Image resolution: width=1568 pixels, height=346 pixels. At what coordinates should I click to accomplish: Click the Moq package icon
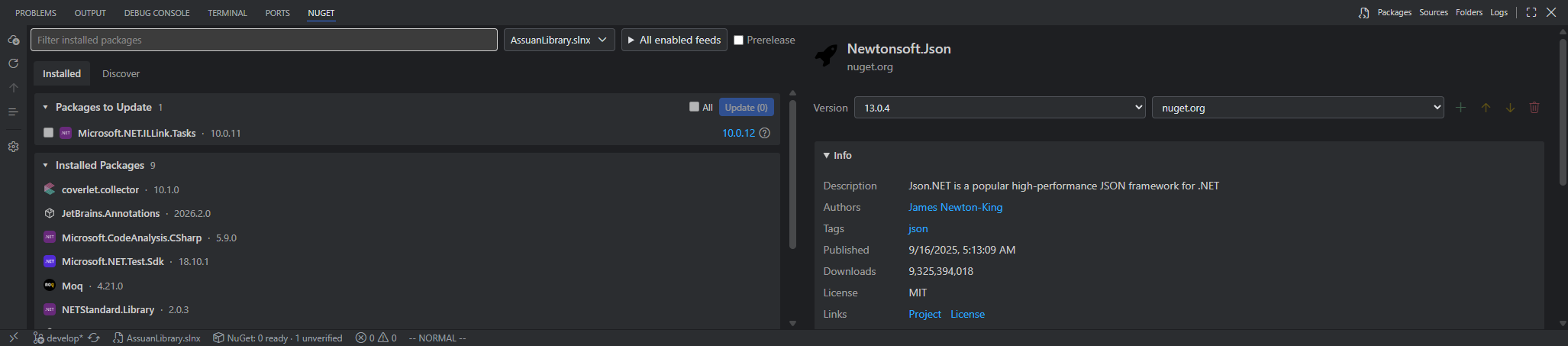point(50,285)
